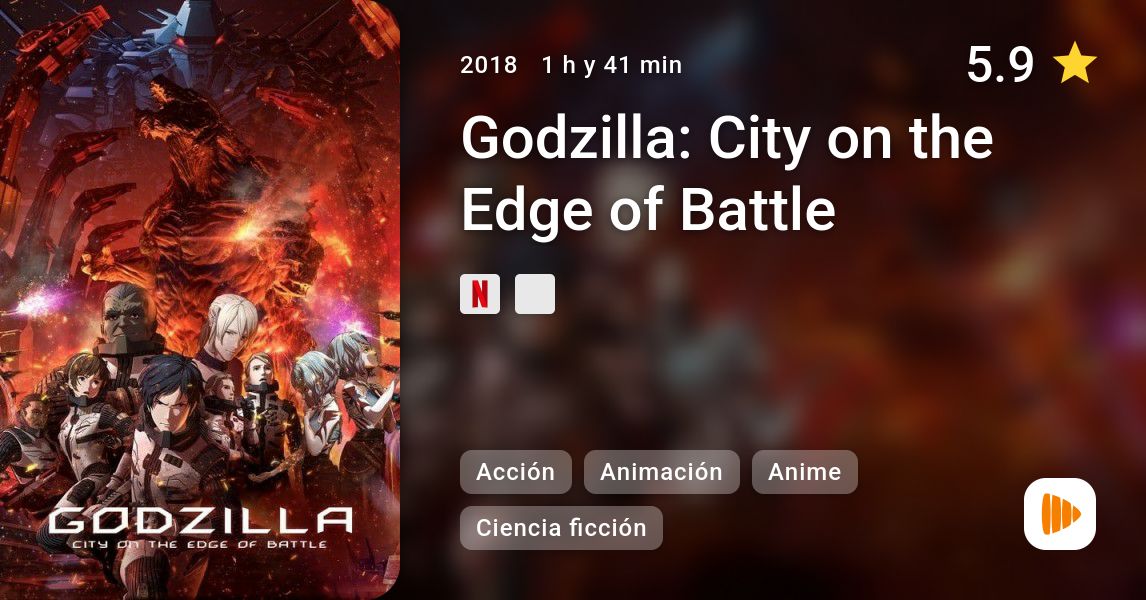
Task: Open the Netflix streaming provider icon
Action: [479, 294]
